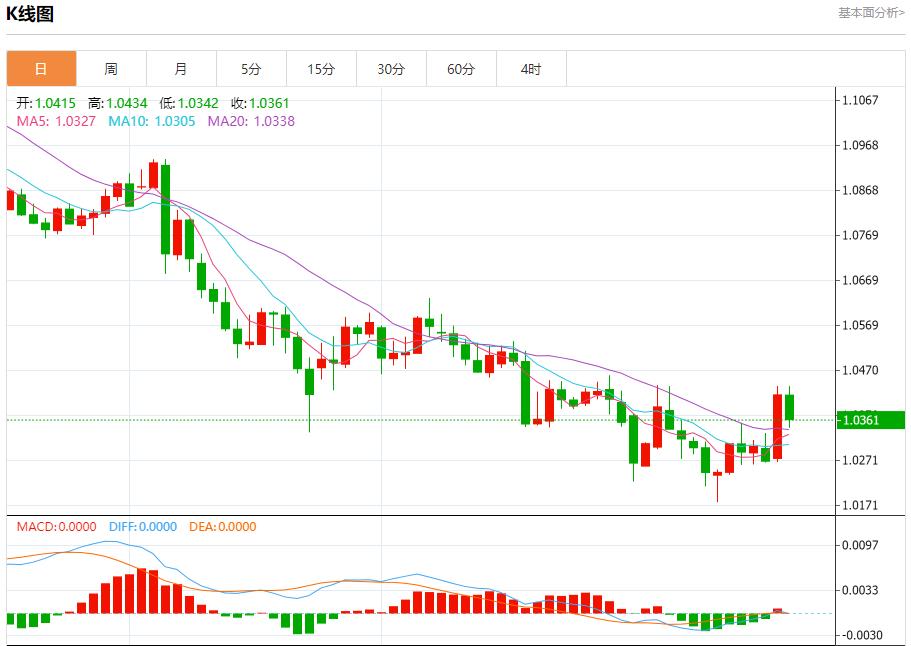Click the tall red candlestick before the latest
The width and height of the screenshot is (911, 646).
point(777,426)
